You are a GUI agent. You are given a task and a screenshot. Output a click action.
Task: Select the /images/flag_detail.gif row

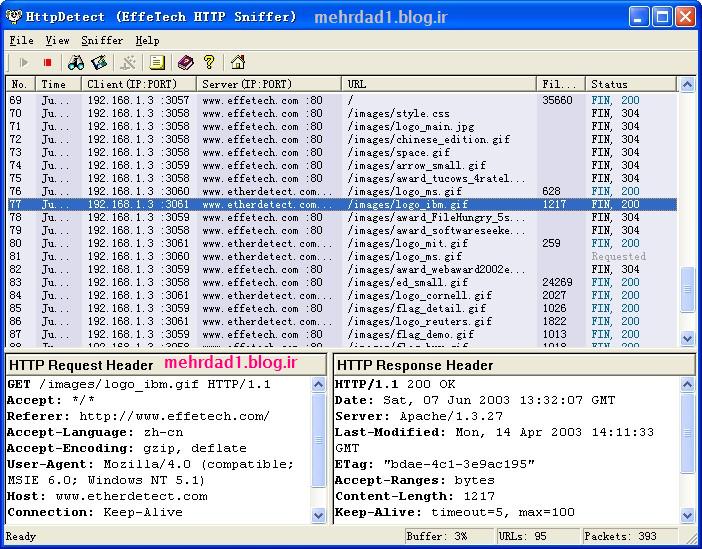click(342, 308)
